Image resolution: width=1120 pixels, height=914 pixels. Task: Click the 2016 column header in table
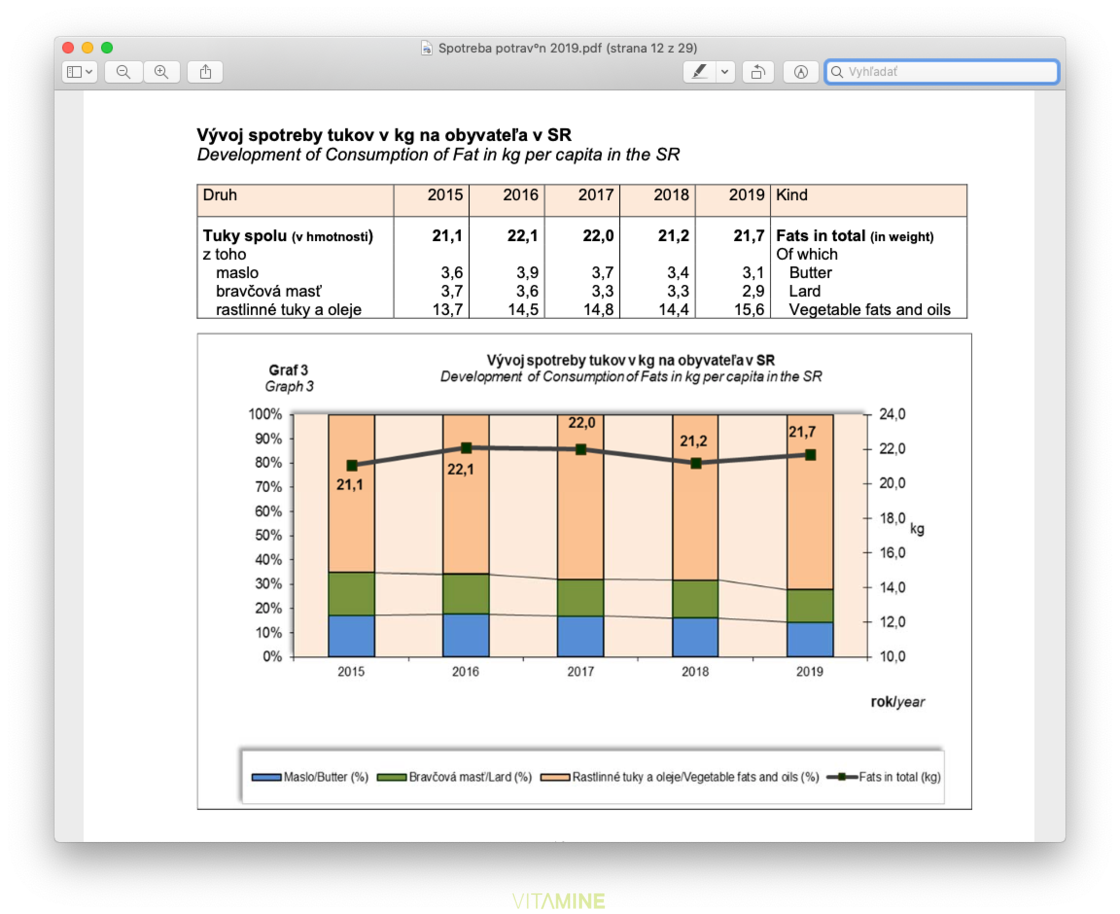point(521,195)
